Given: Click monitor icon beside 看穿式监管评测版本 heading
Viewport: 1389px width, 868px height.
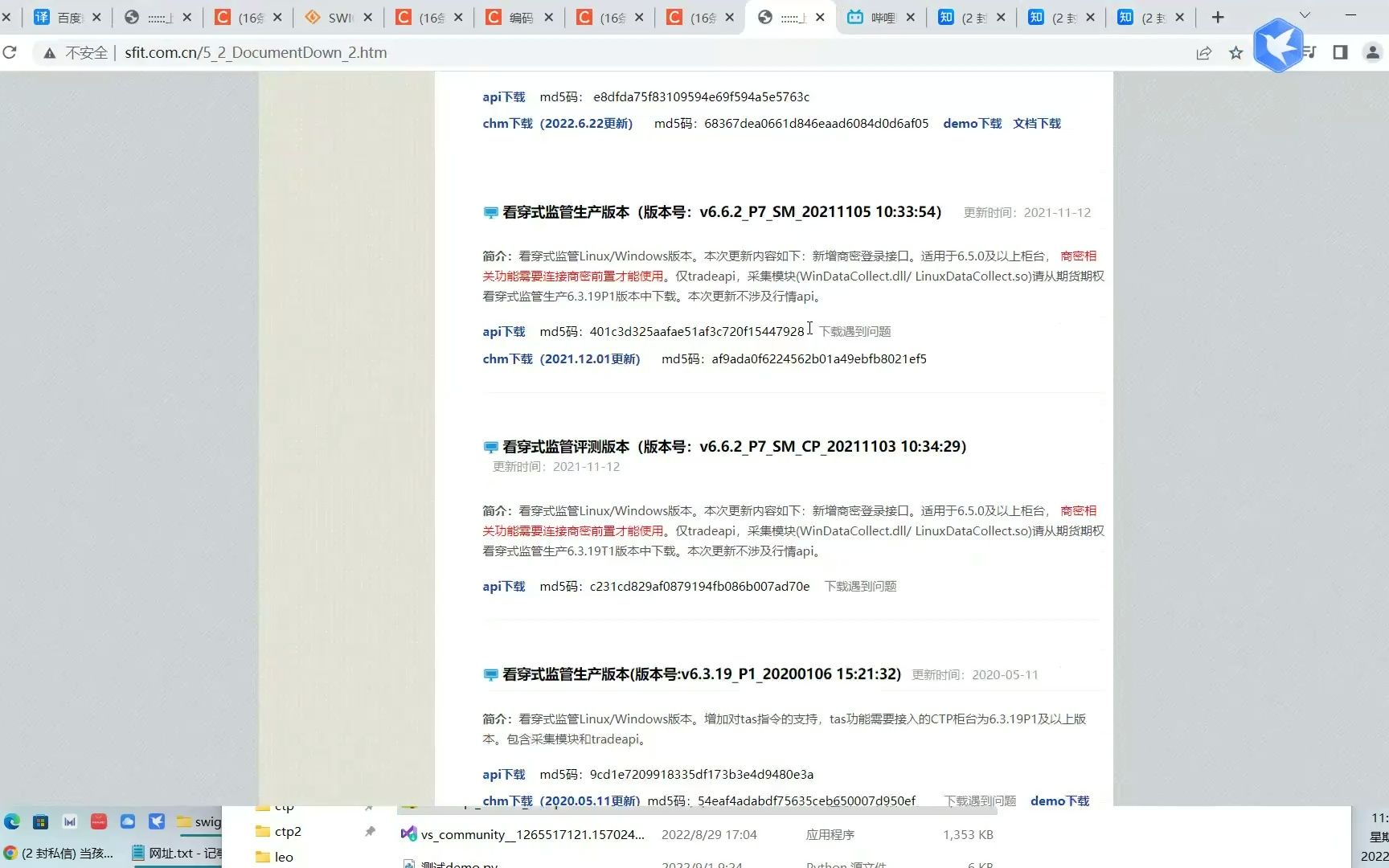Looking at the screenshot, I should 490,447.
